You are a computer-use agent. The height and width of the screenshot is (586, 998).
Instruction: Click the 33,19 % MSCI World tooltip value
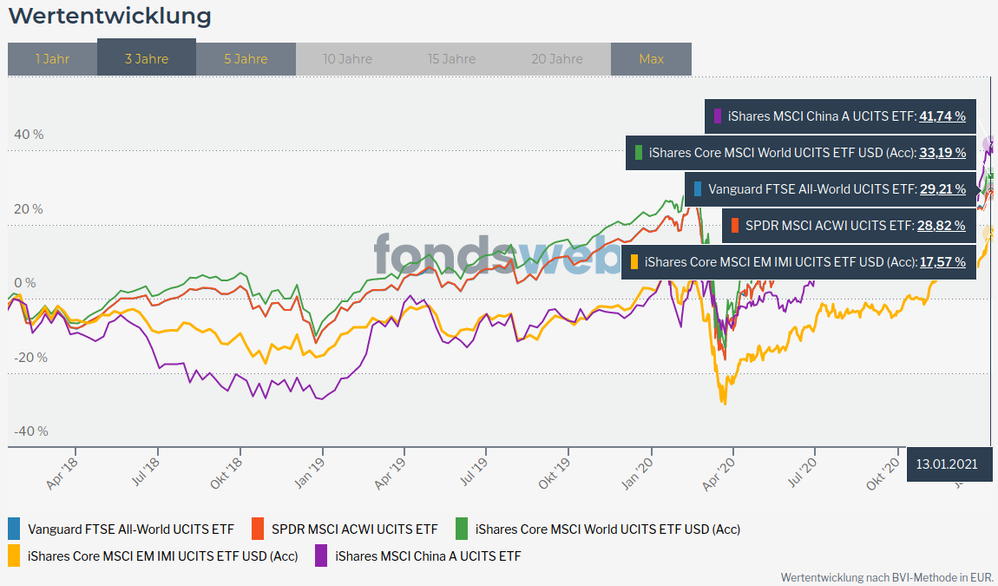[942, 153]
